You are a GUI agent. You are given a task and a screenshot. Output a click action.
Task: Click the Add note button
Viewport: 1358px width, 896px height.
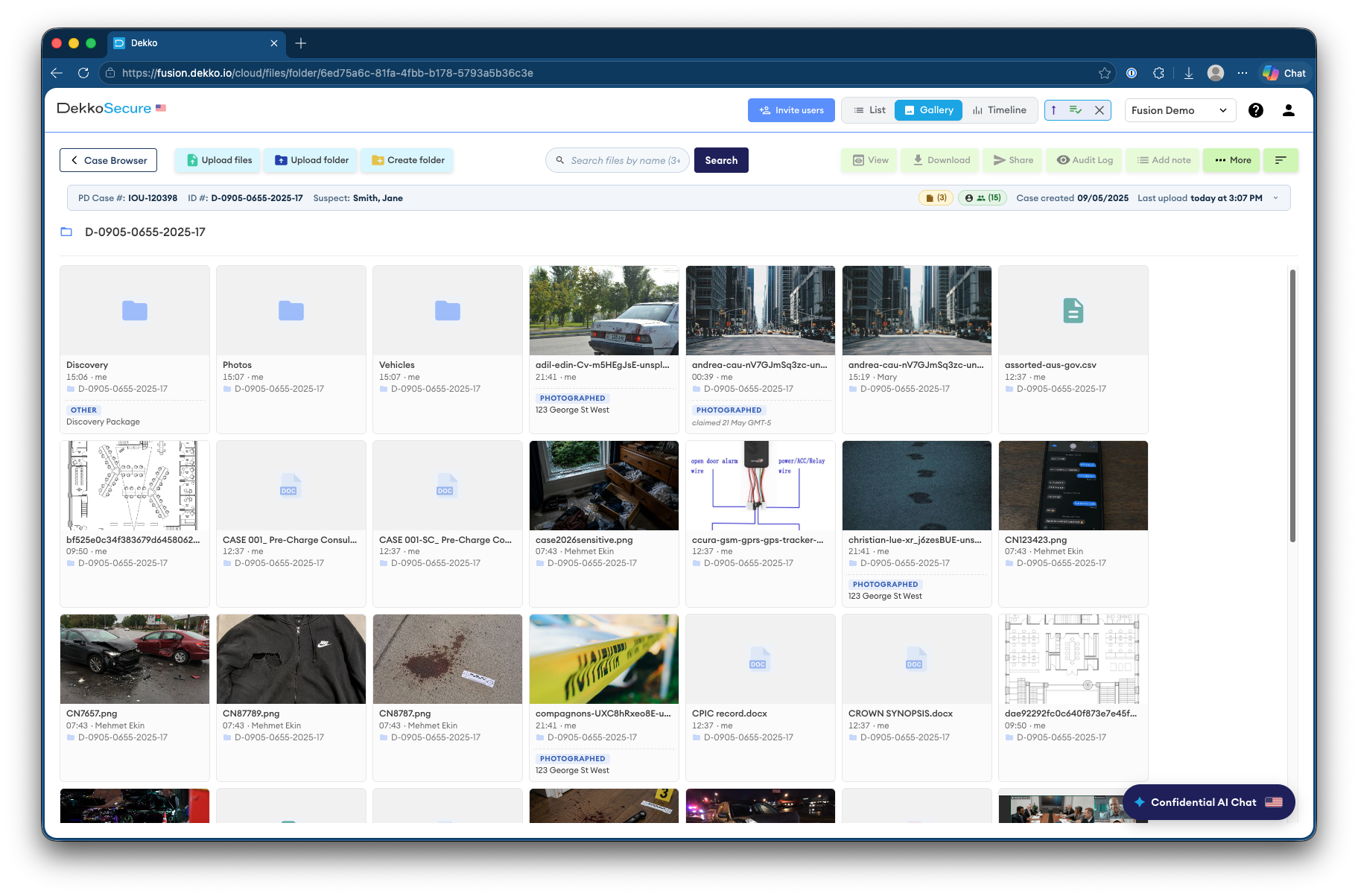tap(1164, 160)
